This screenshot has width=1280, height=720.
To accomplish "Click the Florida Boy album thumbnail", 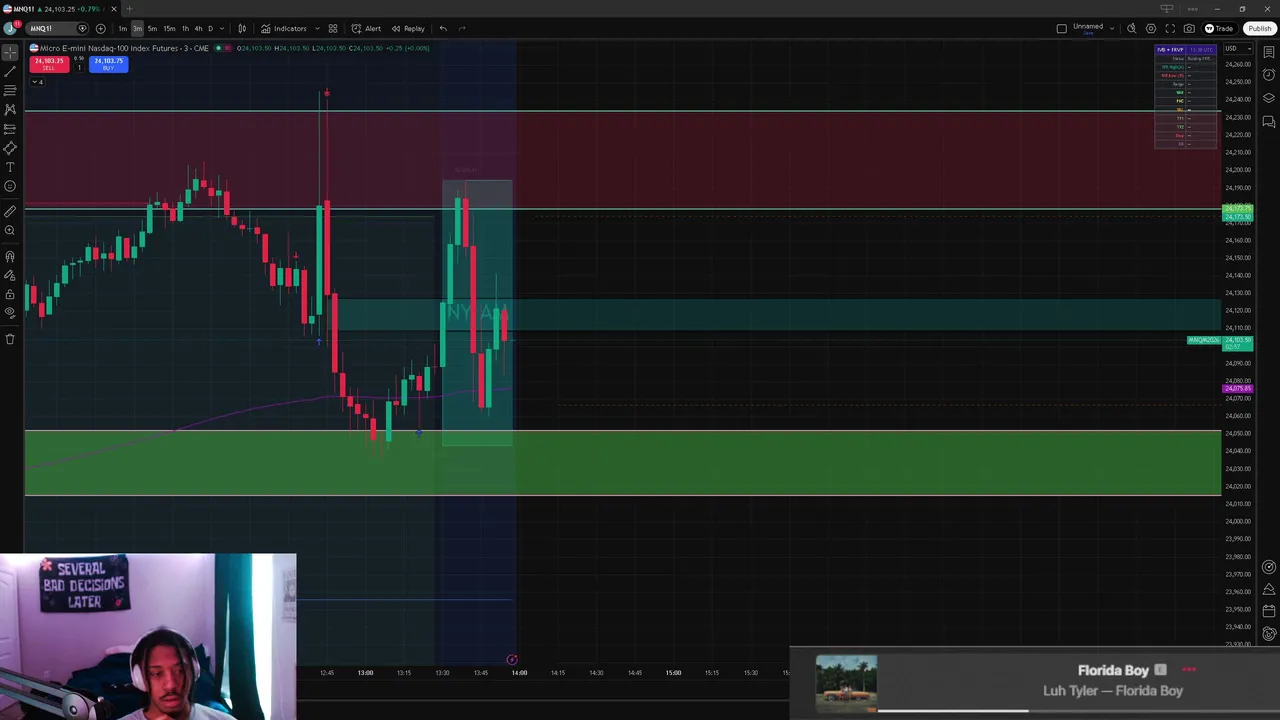I will [846, 682].
